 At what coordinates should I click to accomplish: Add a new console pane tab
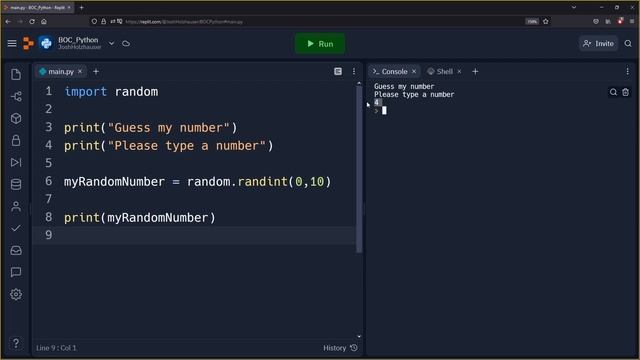tap(475, 71)
